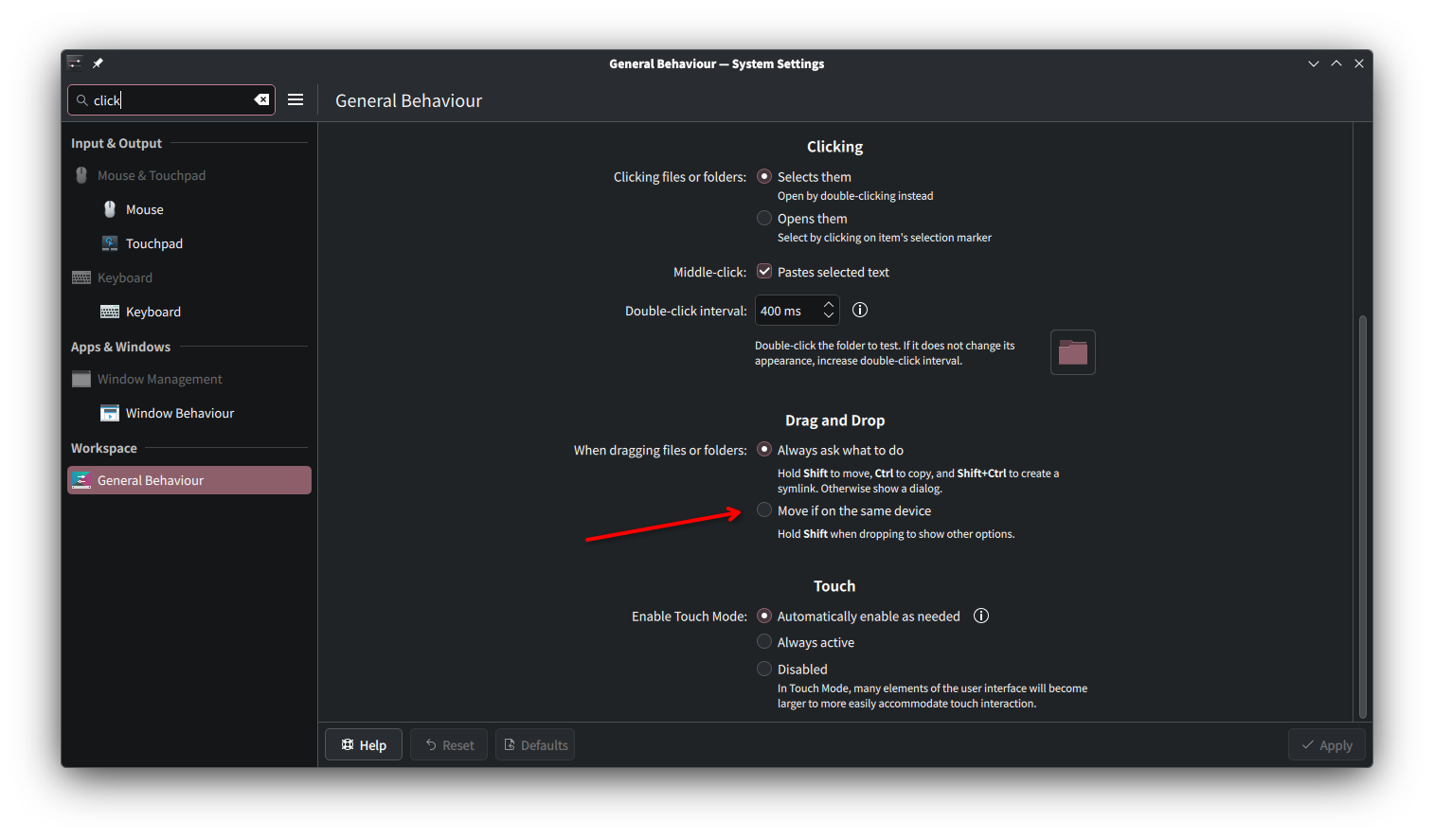Show info about automatic Touch Mode
The image size is (1434, 840).
(981, 616)
